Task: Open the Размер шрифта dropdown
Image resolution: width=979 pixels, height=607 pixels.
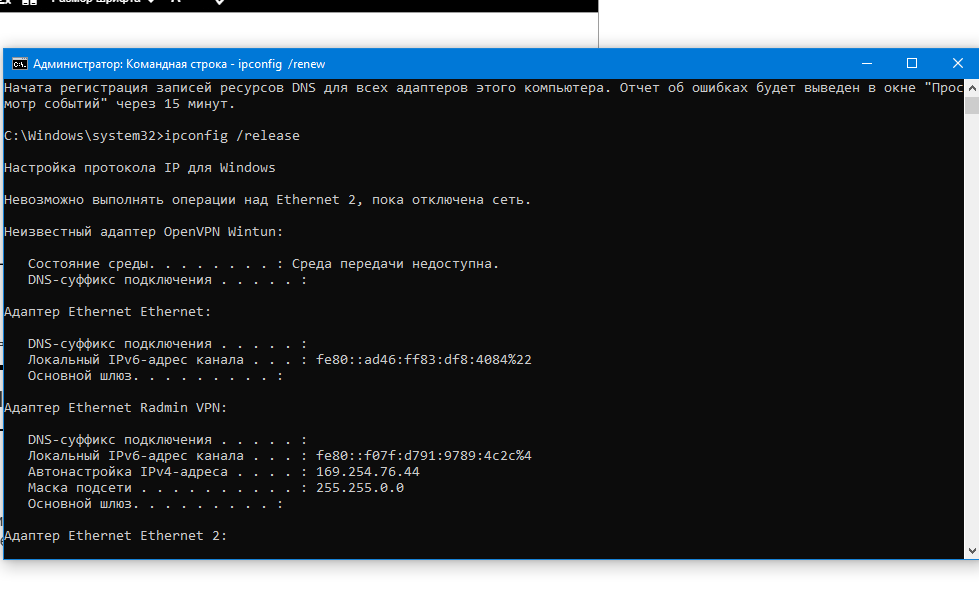Action: 151,3
